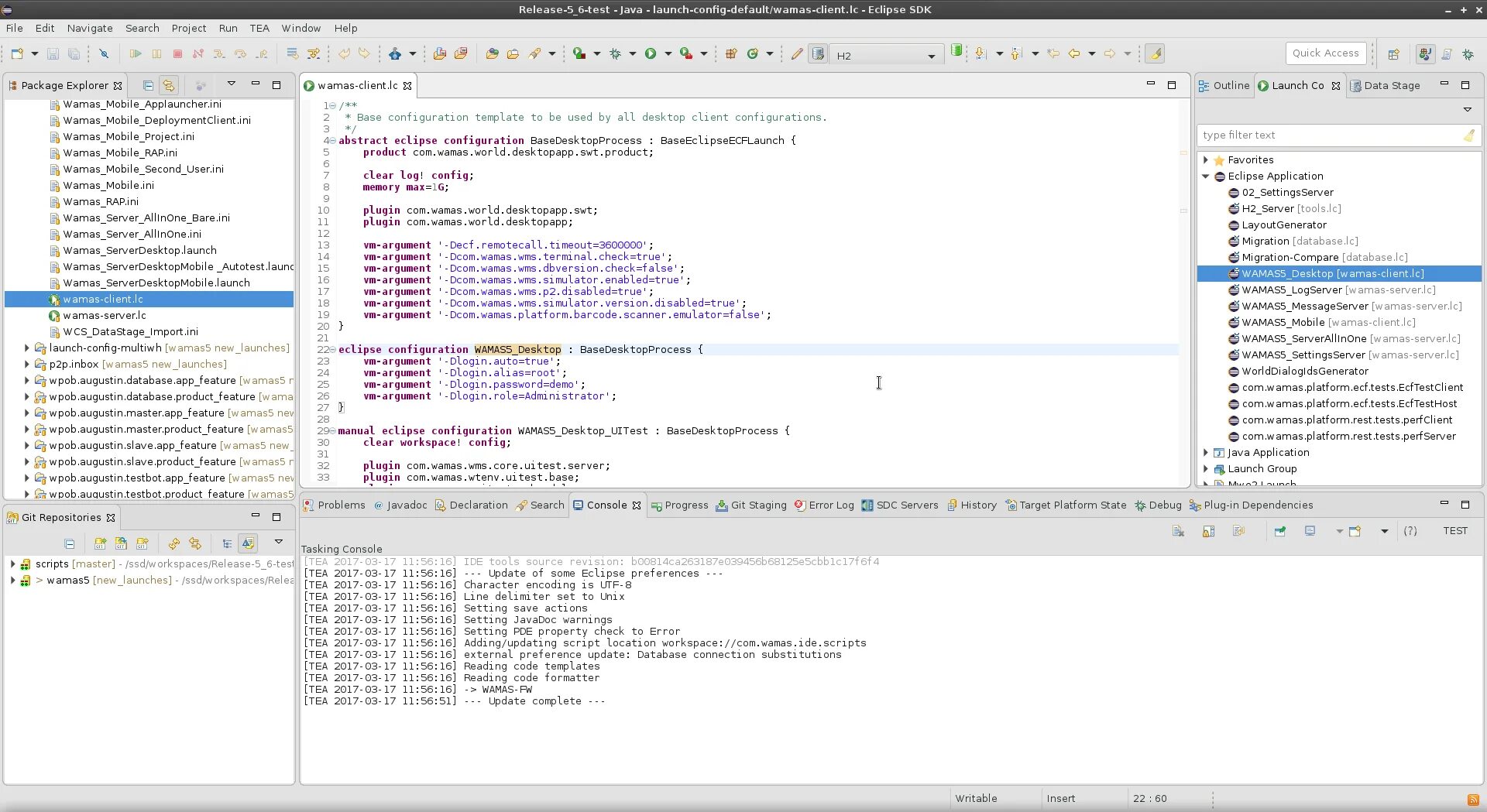
Task: Open the H2 database combo box
Action: pos(887,55)
